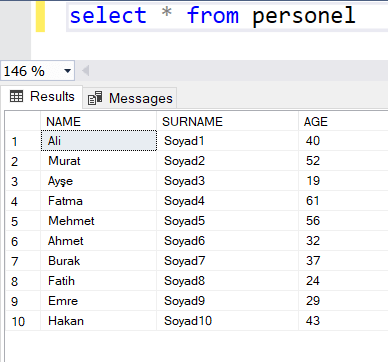Click the 'from' keyword in query
This screenshot has height=362, width=388.
[213, 16]
